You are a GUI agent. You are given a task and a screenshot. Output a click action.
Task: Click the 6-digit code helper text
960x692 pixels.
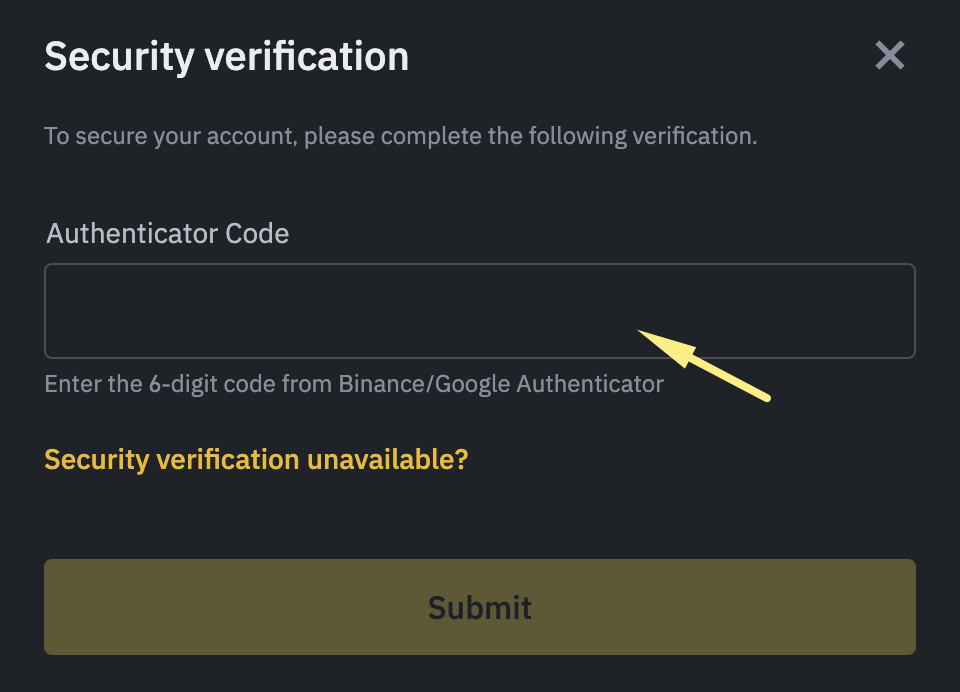354,384
